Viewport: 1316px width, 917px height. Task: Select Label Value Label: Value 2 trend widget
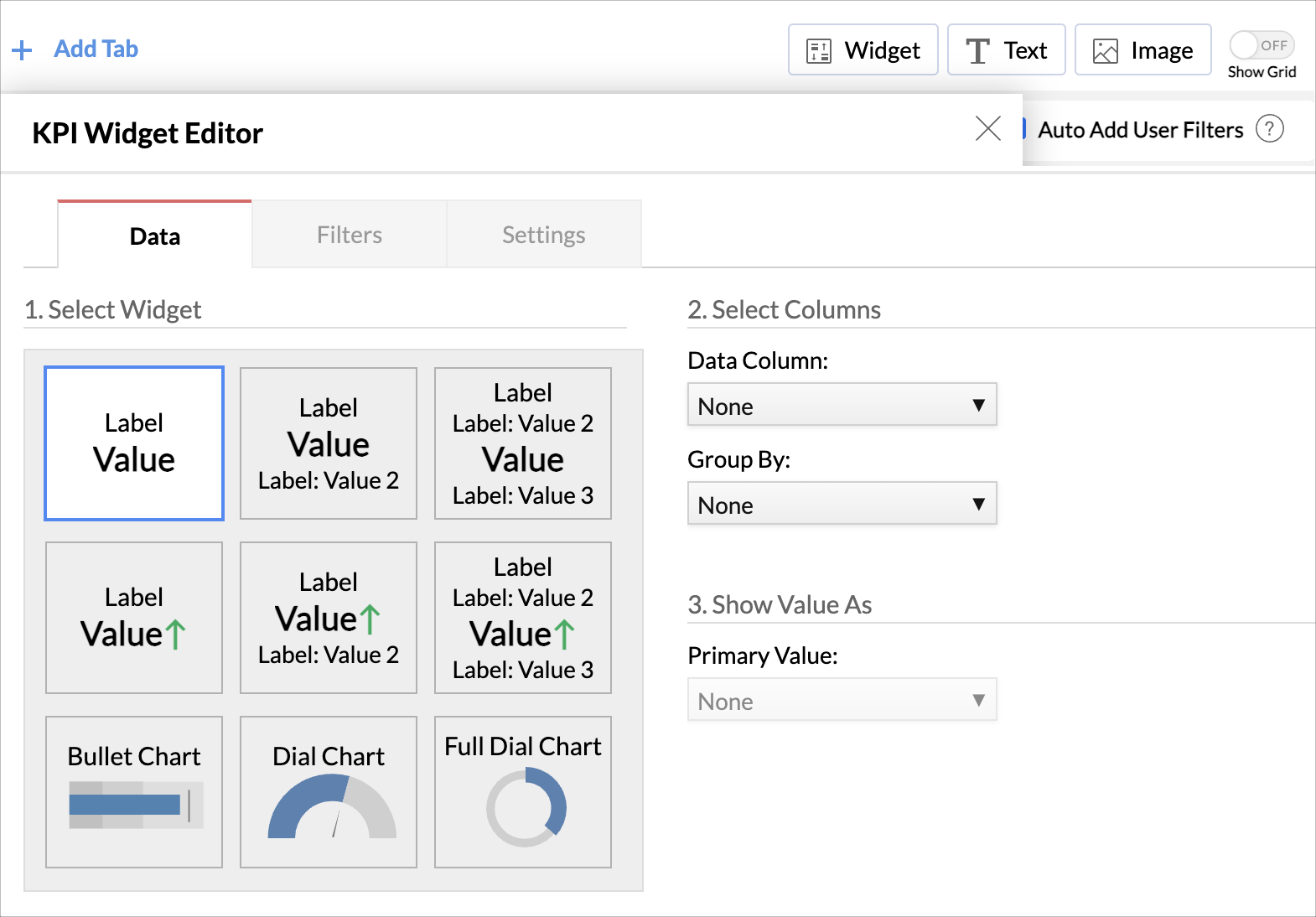(329, 618)
